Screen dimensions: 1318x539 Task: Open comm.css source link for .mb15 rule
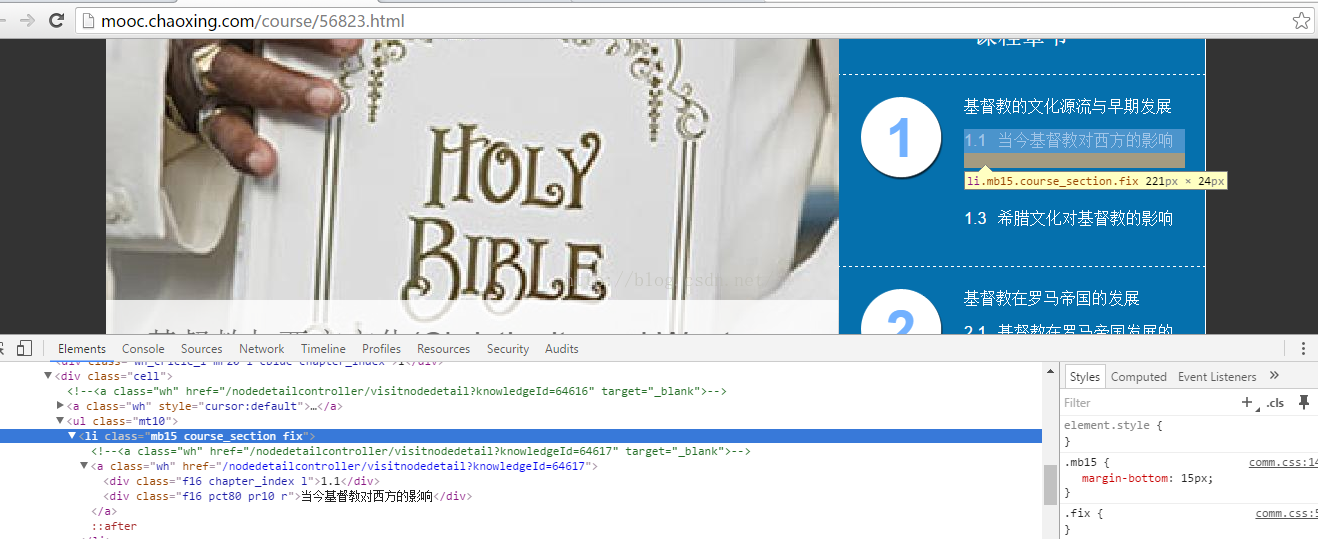click(1284, 462)
